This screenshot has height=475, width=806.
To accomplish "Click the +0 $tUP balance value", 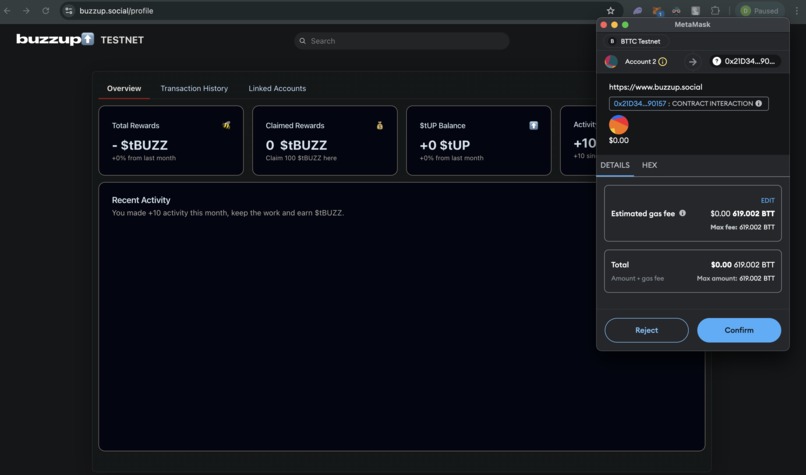I will tap(445, 145).
